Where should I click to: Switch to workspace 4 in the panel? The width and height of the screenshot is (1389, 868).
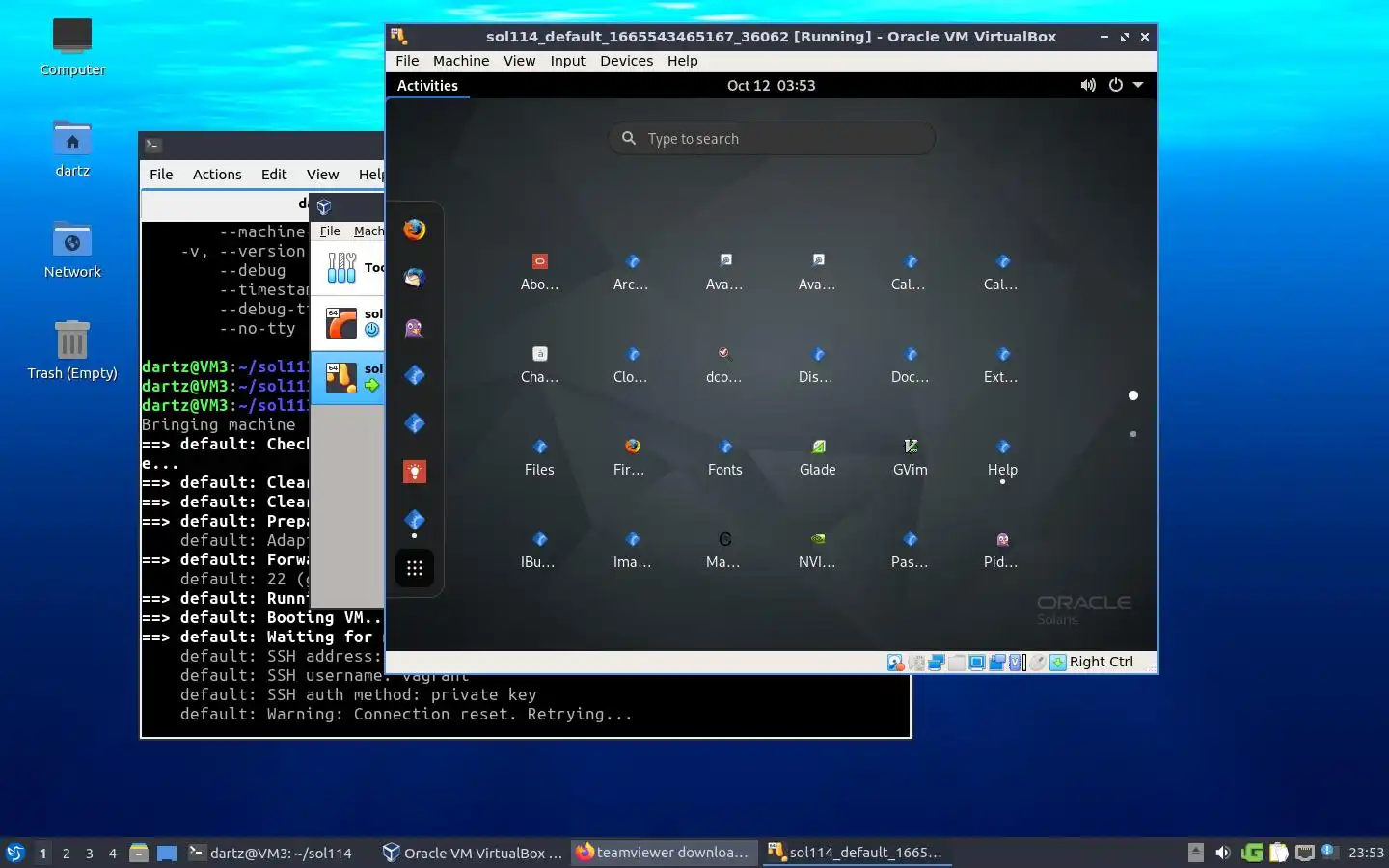pos(113,853)
